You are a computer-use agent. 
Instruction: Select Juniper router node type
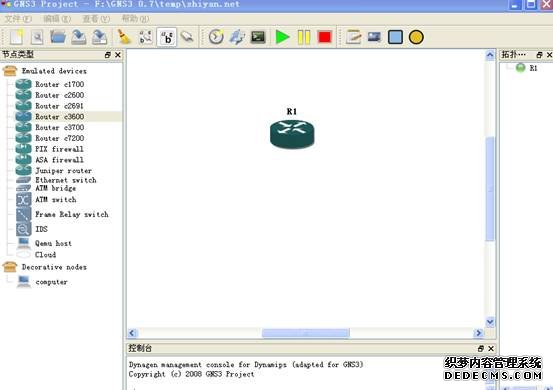click(63, 171)
